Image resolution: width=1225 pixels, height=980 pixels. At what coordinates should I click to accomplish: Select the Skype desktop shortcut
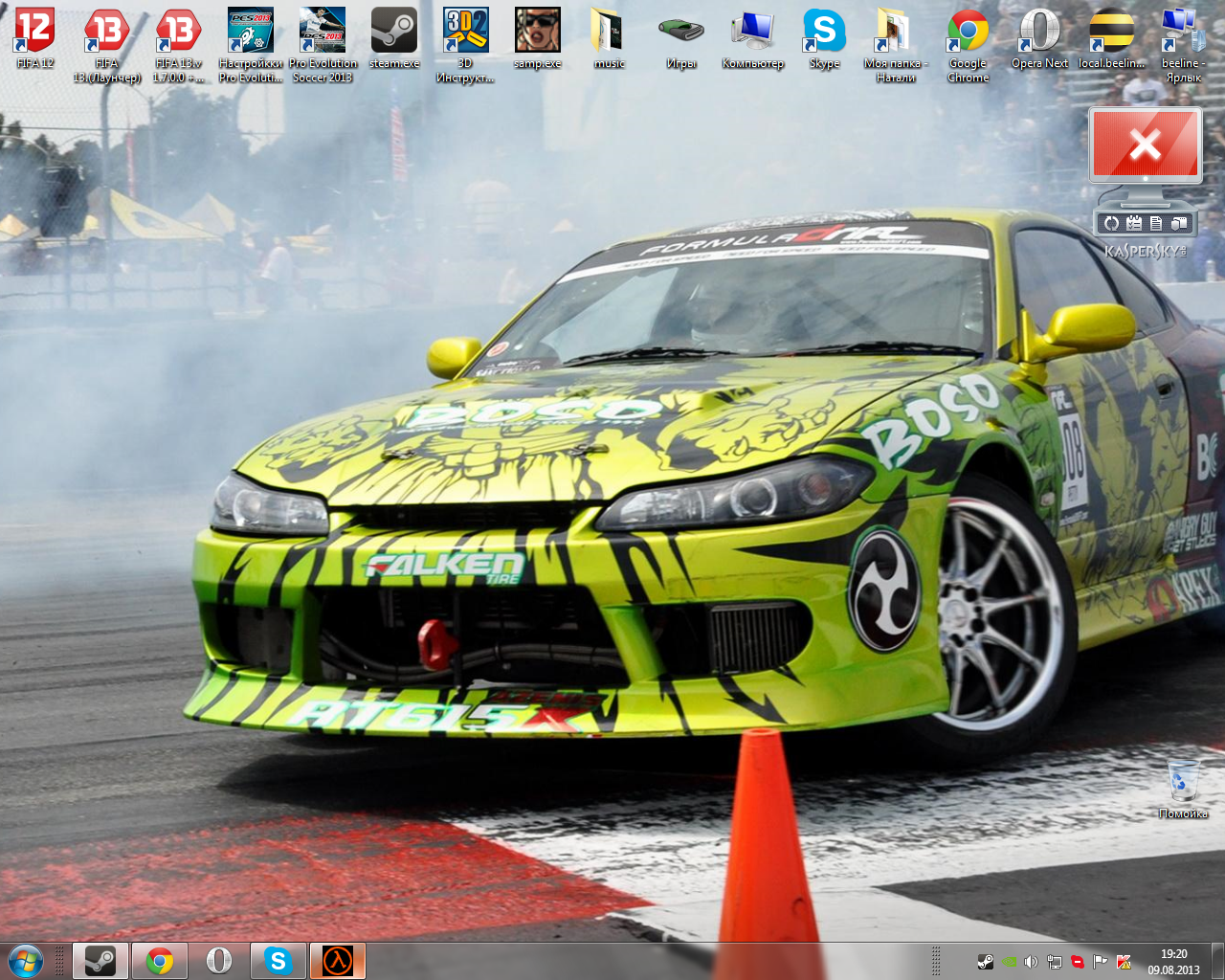824,33
